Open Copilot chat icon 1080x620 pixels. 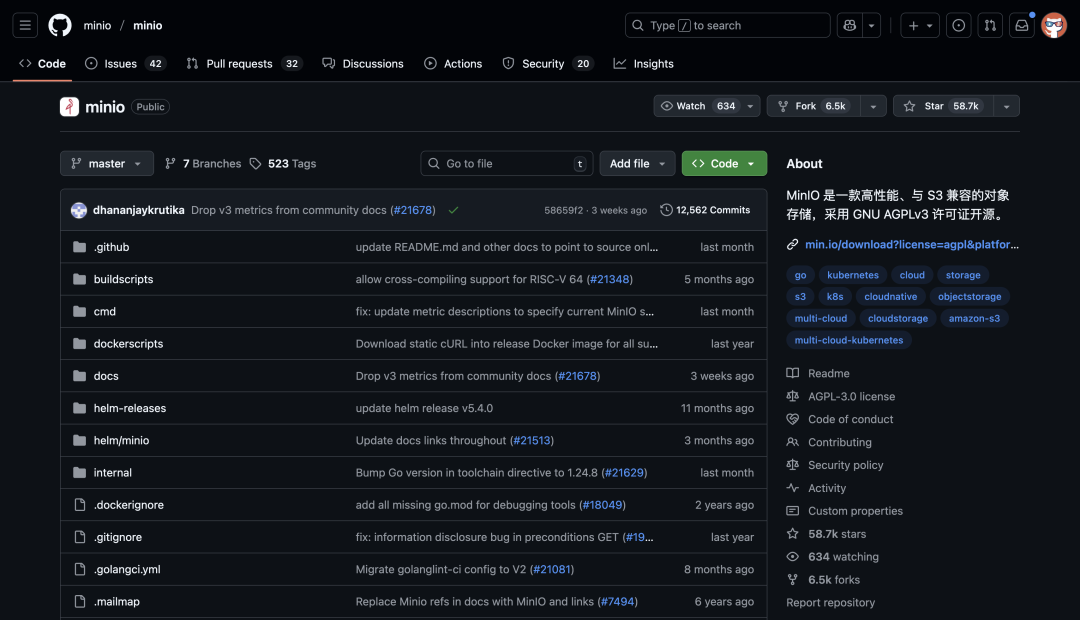point(849,25)
